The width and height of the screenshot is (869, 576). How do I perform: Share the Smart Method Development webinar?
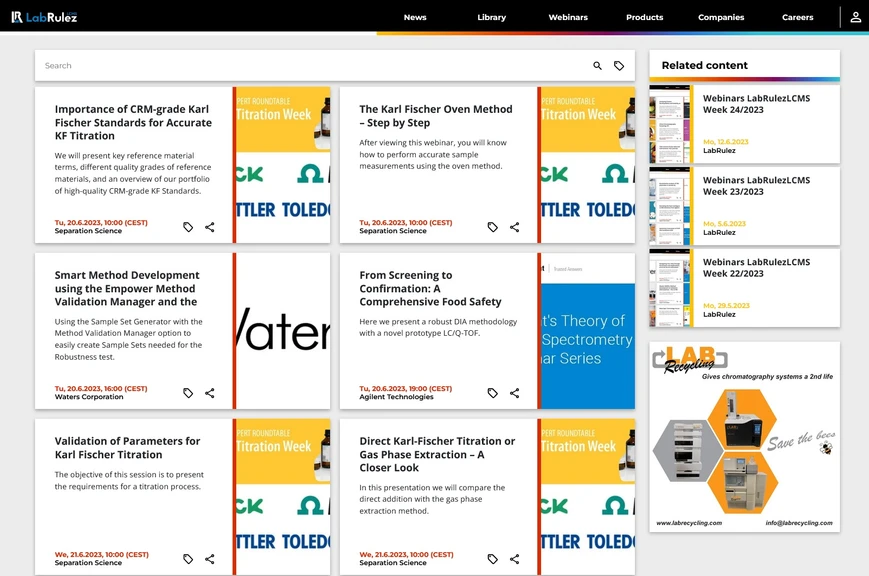[x=210, y=393]
